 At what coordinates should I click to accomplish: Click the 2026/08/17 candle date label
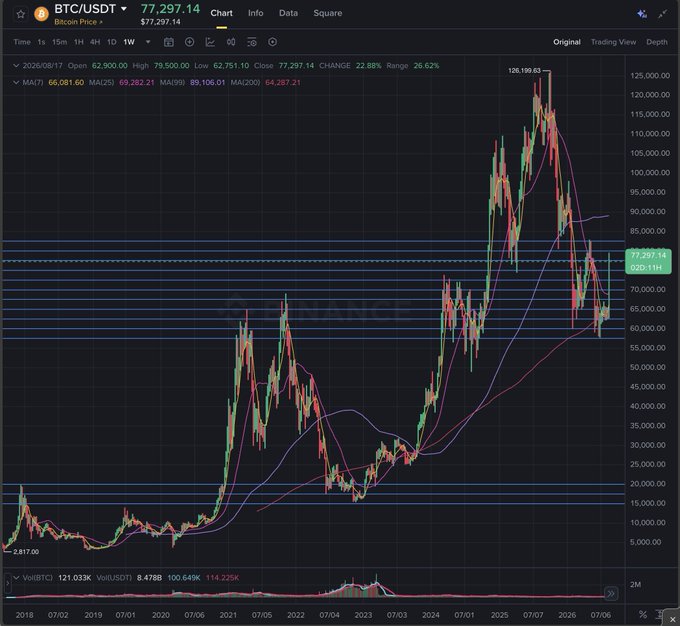click(42, 66)
